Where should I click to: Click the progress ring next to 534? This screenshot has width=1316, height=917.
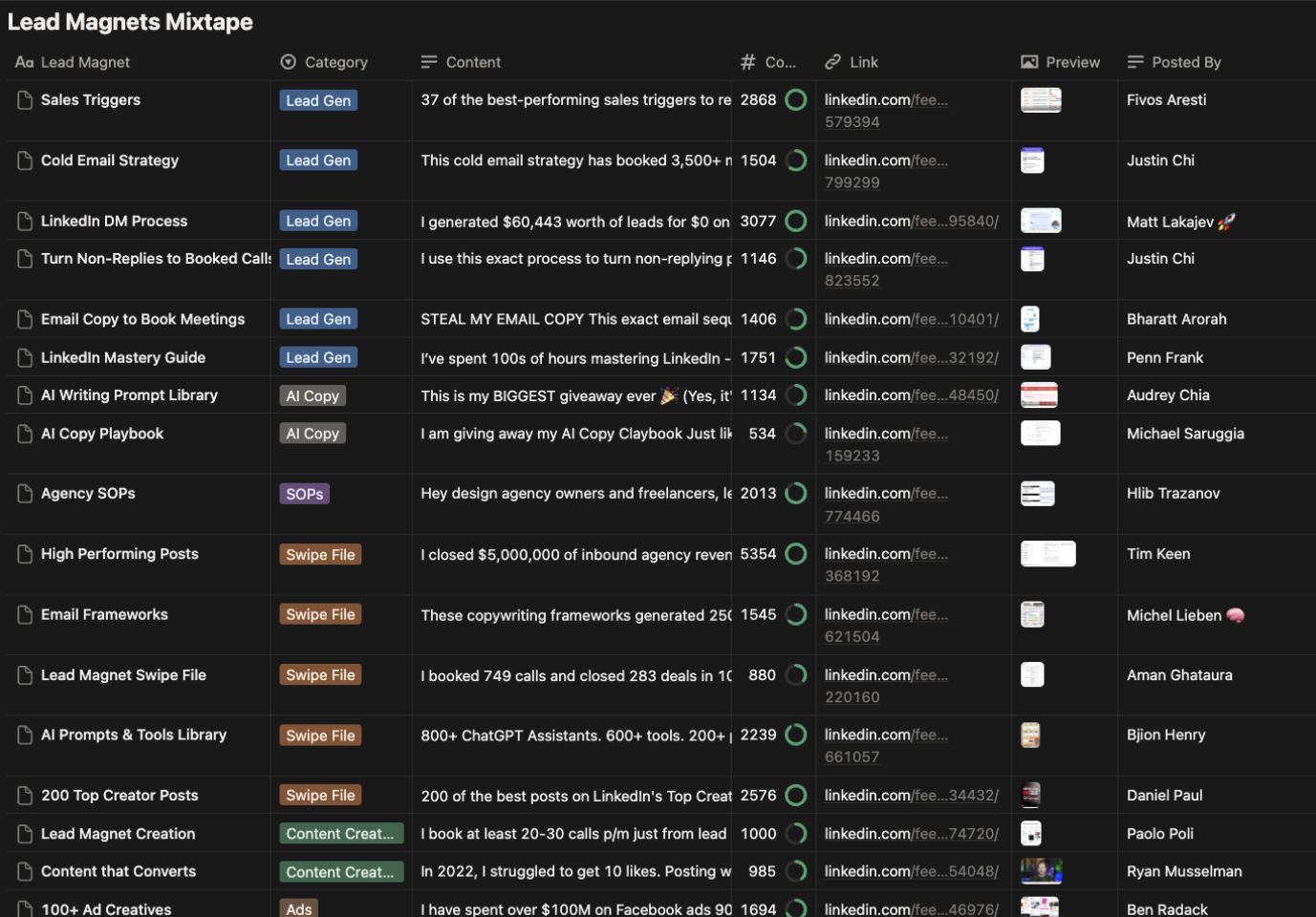coord(796,434)
